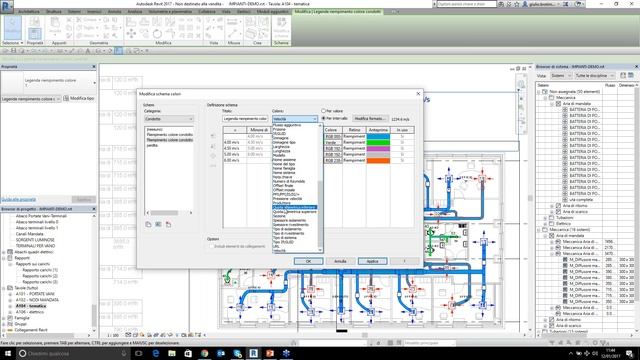The width and height of the screenshot is (640, 360).
Task: Click the orange preview color swatch
Action: pos(378,160)
